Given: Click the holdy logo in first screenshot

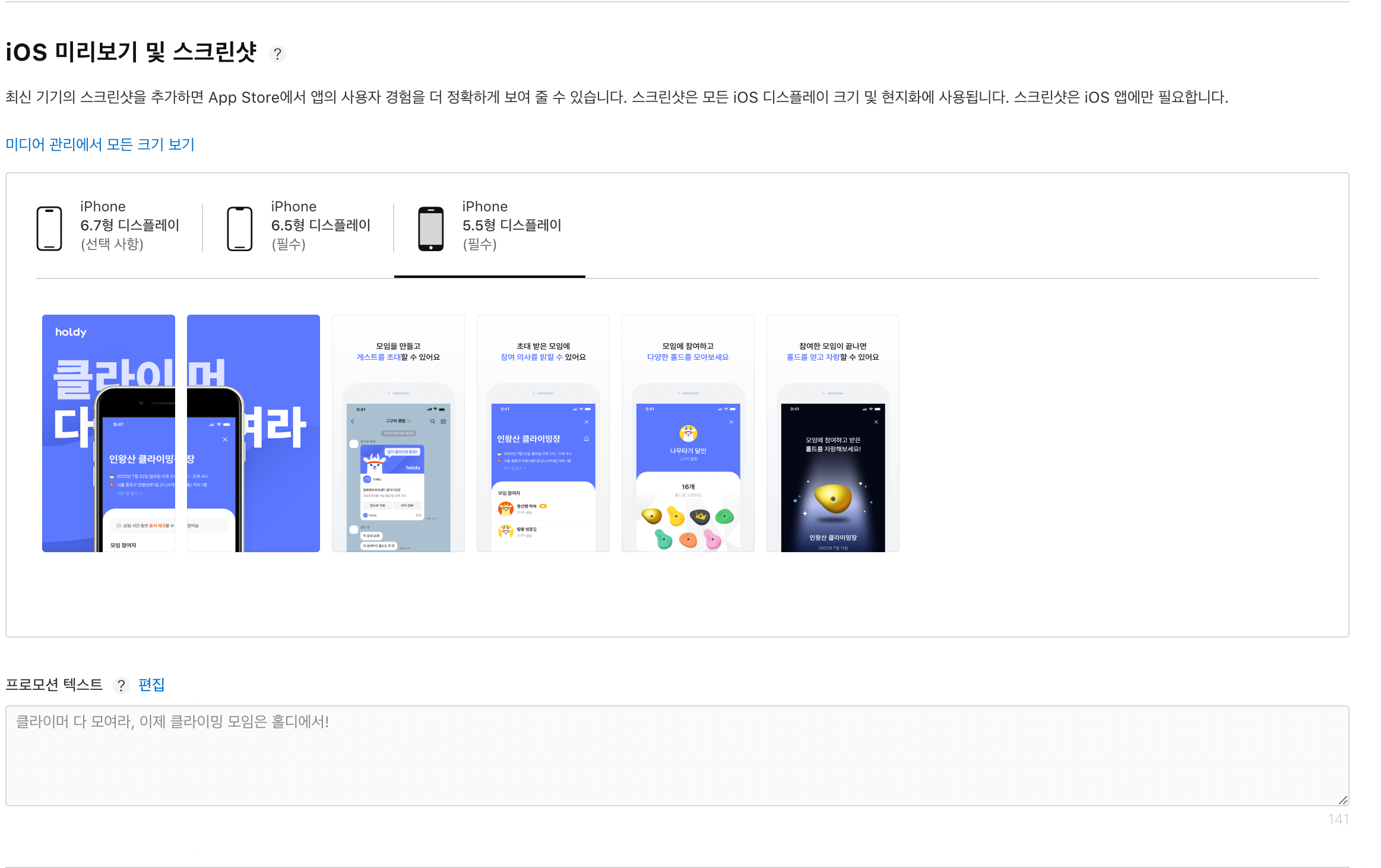Looking at the screenshot, I should [x=71, y=332].
